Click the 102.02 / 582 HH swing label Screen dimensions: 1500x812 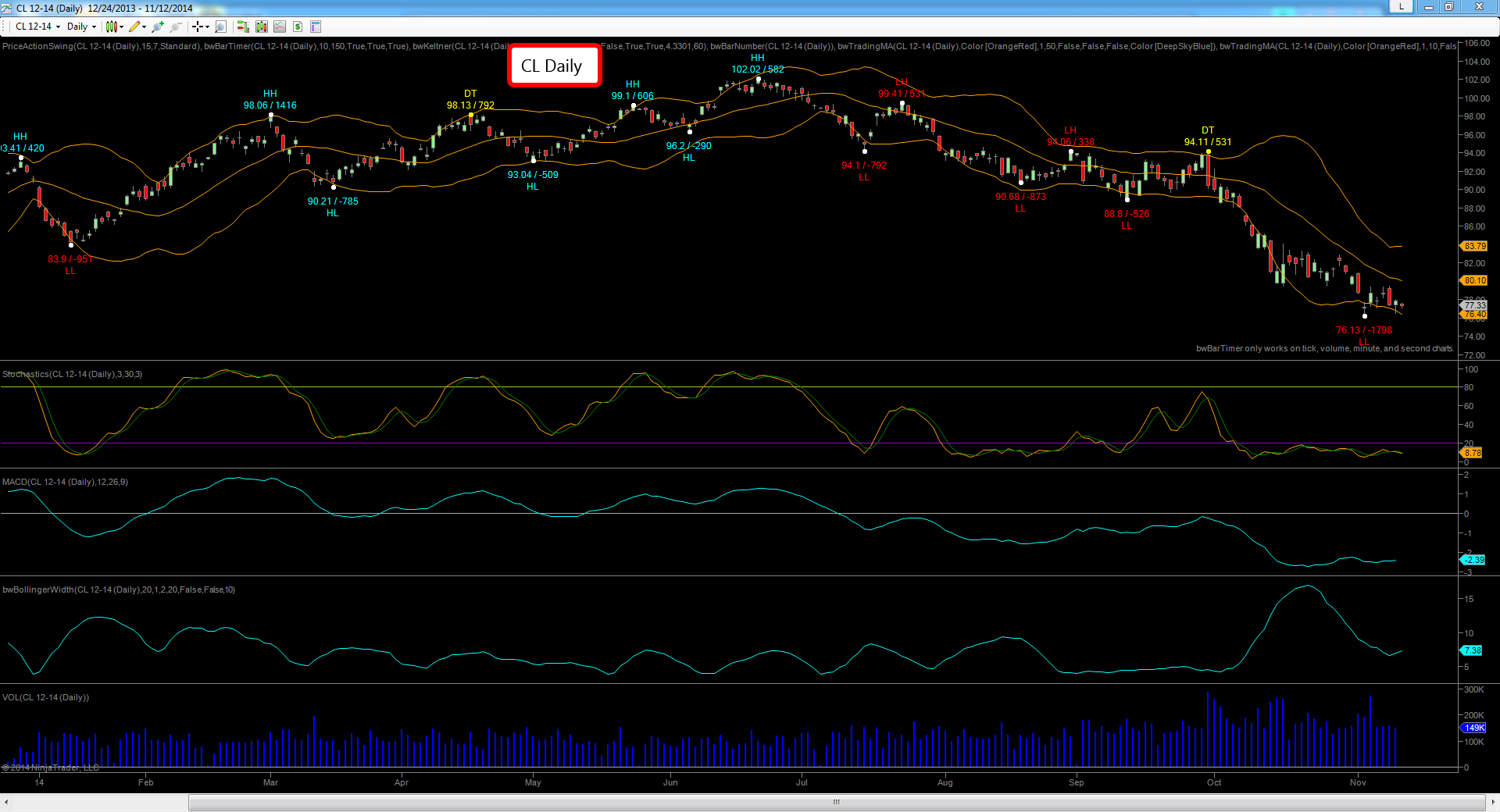pos(758,69)
